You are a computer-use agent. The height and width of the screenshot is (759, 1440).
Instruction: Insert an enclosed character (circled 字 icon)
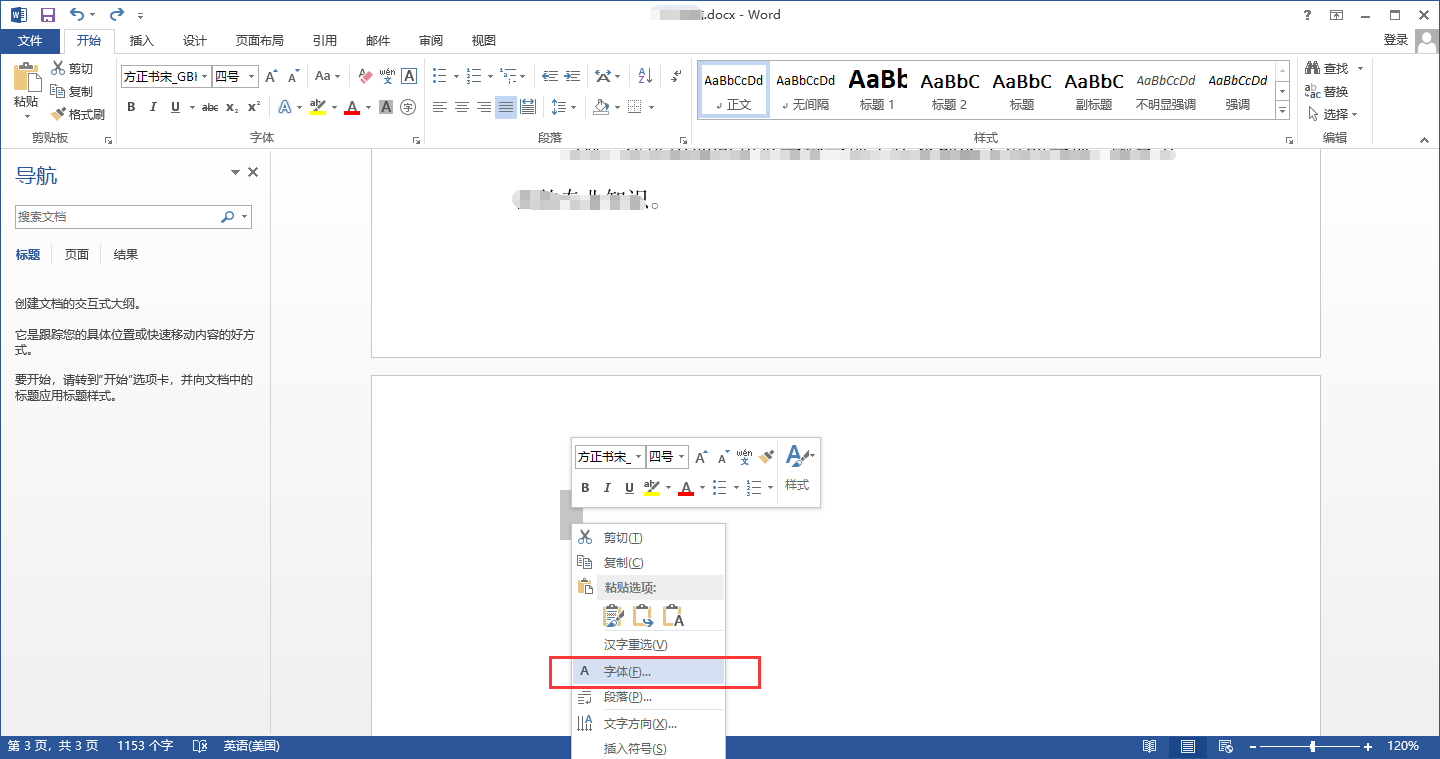click(x=408, y=107)
